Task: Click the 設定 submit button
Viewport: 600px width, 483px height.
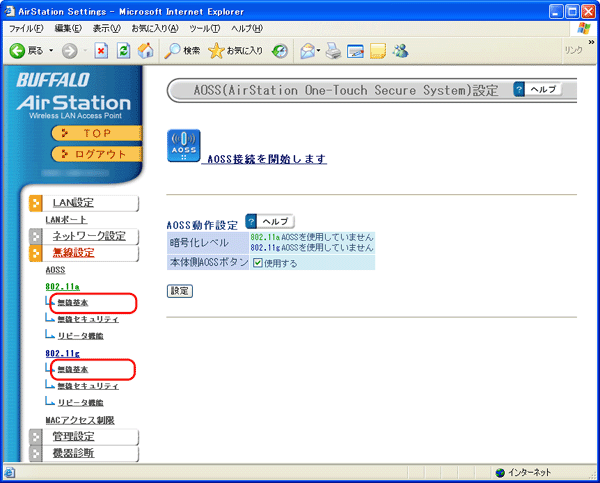Action: (179, 291)
